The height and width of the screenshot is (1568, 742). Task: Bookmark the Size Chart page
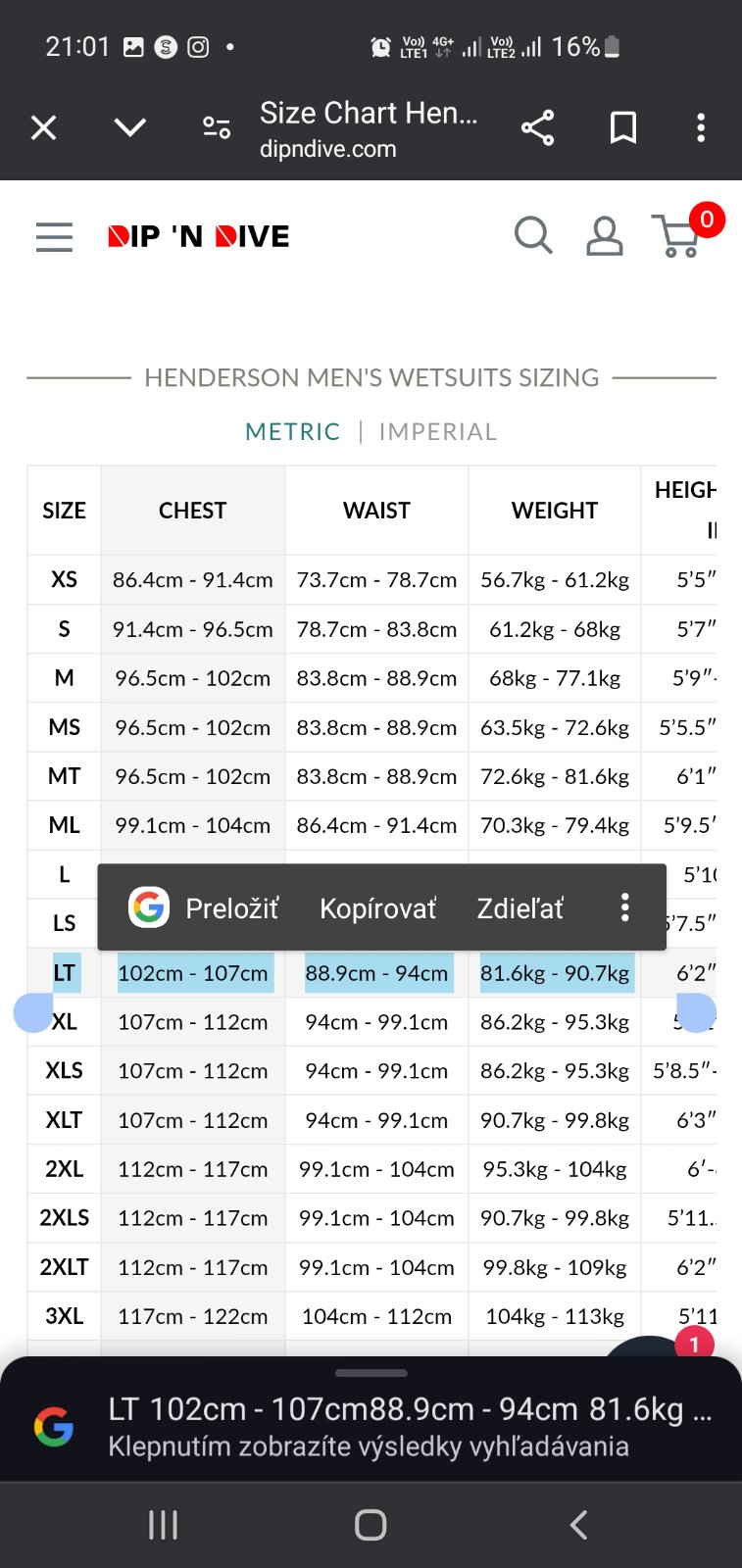623,127
